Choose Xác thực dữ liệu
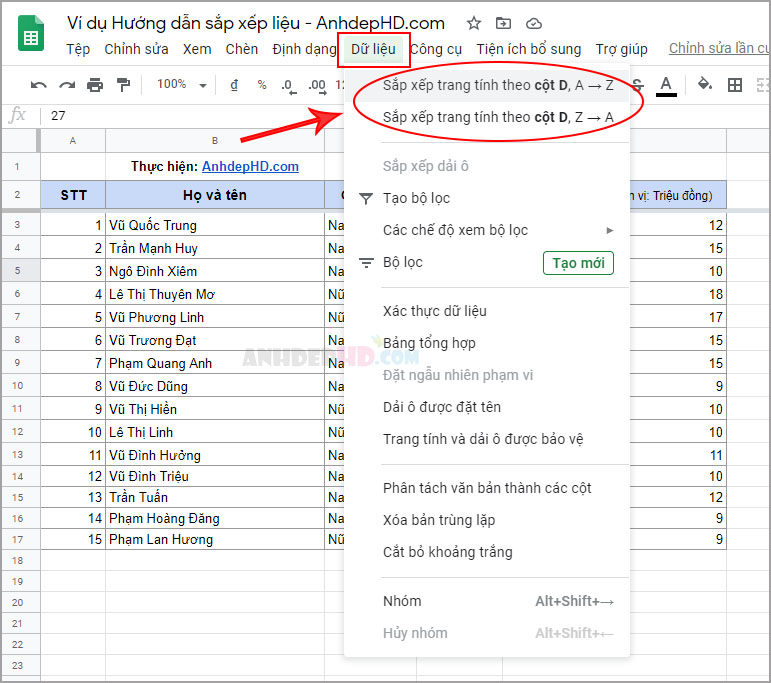The image size is (771, 683). [487, 311]
